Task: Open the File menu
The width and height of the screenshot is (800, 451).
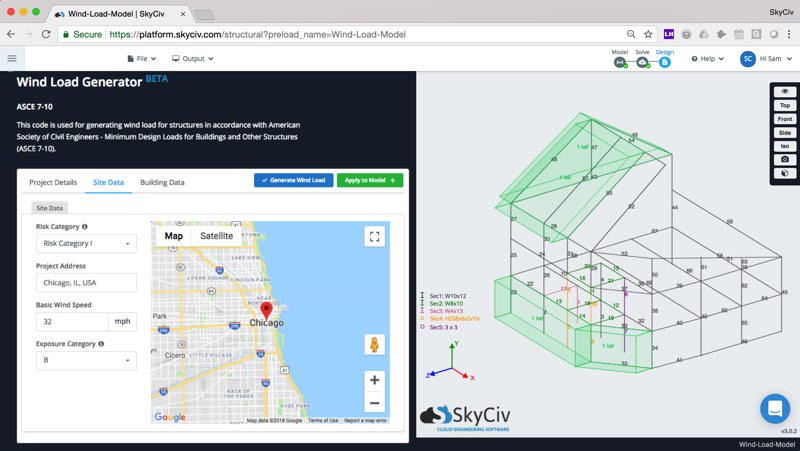Action: pos(142,59)
